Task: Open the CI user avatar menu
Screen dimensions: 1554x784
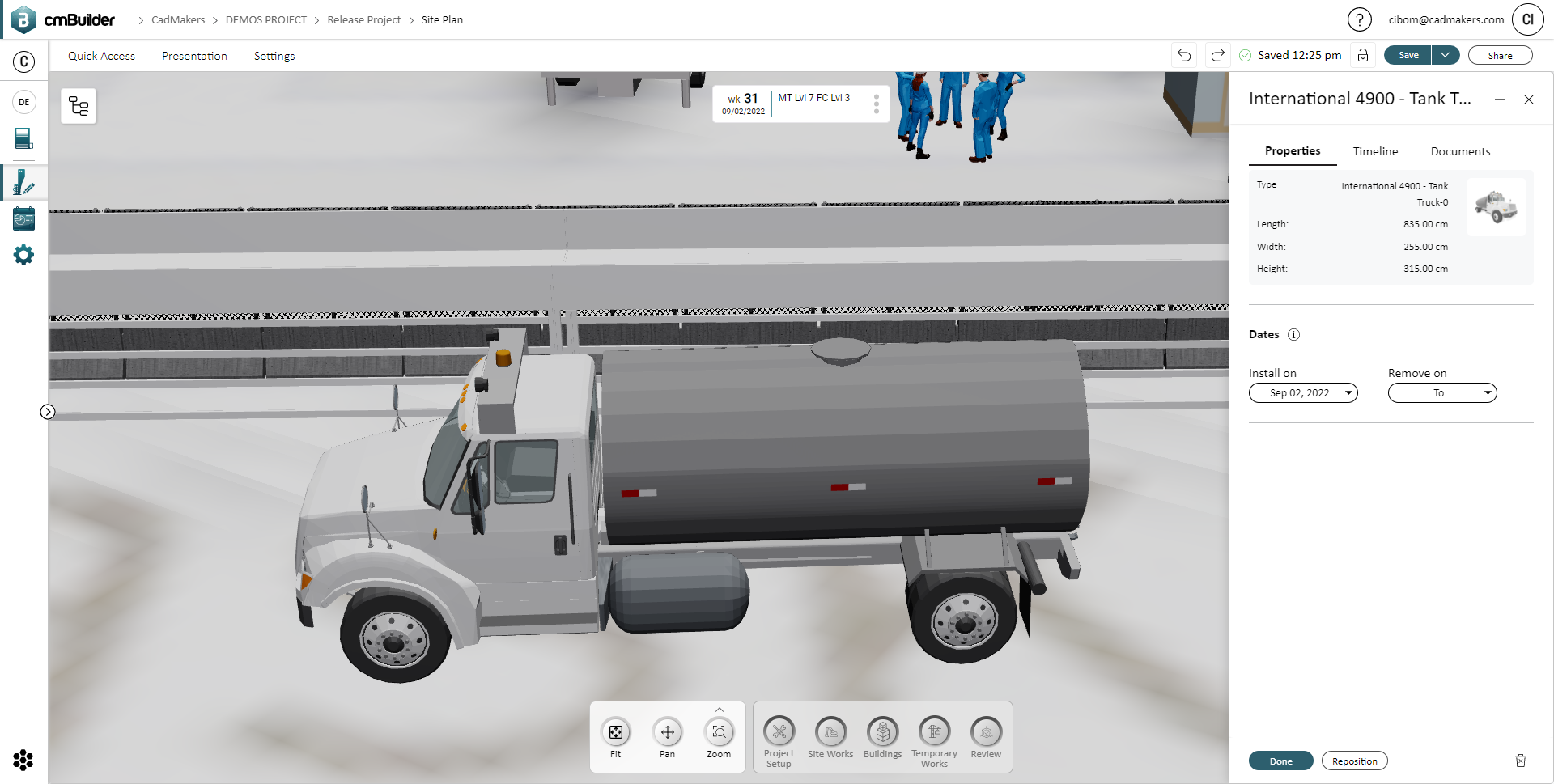Action: [1528, 19]
